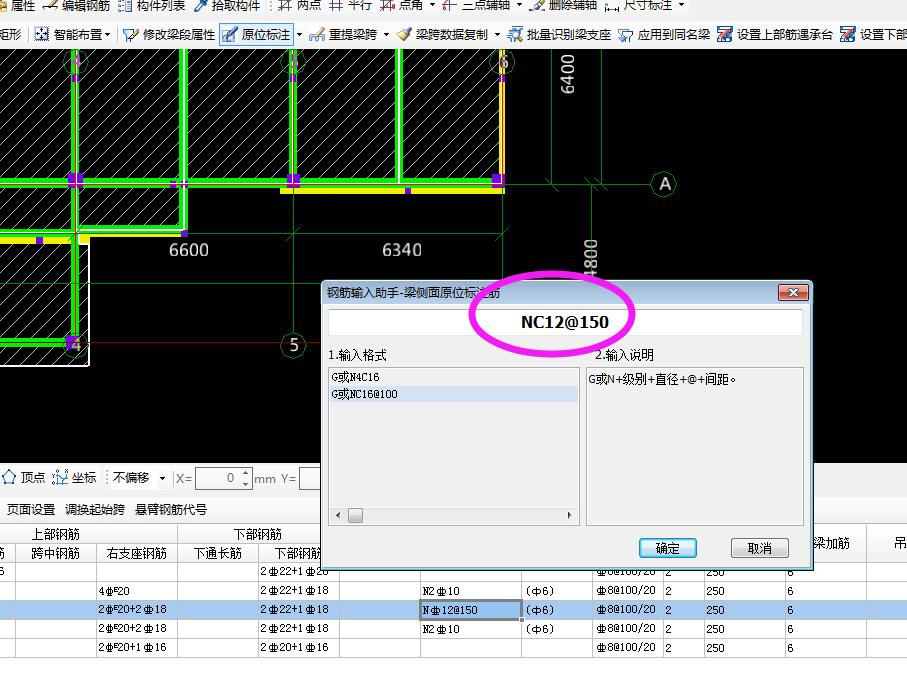Click 智能布置 smart layout tool

tap(68, 35)
